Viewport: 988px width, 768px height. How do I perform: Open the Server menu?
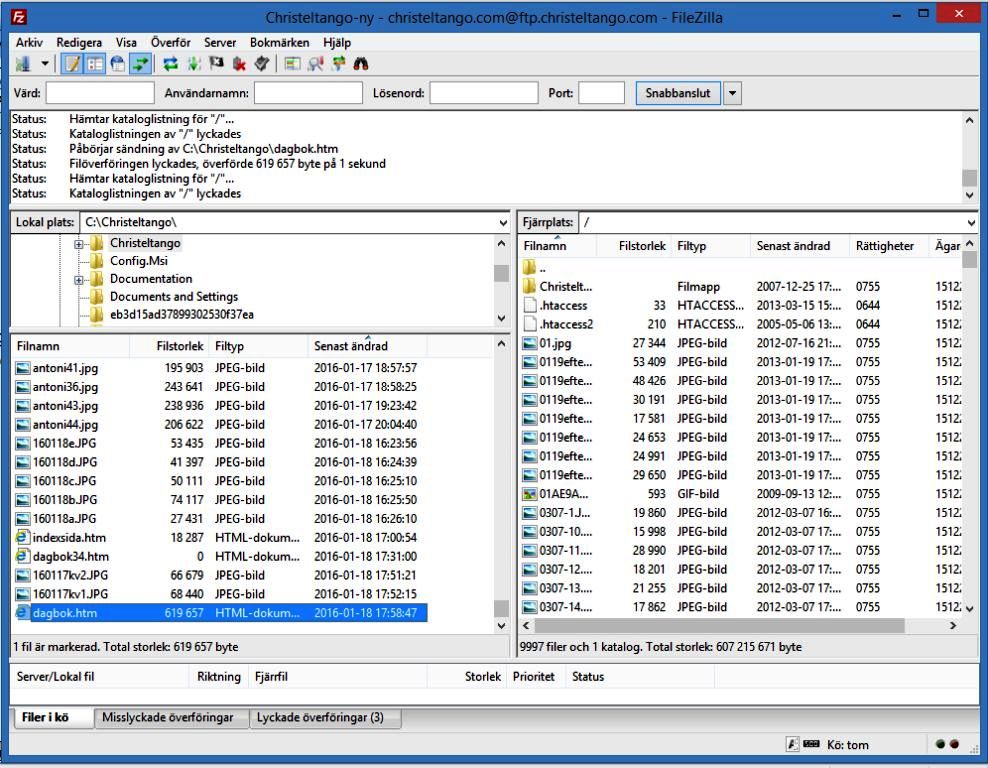click(220, 43)
